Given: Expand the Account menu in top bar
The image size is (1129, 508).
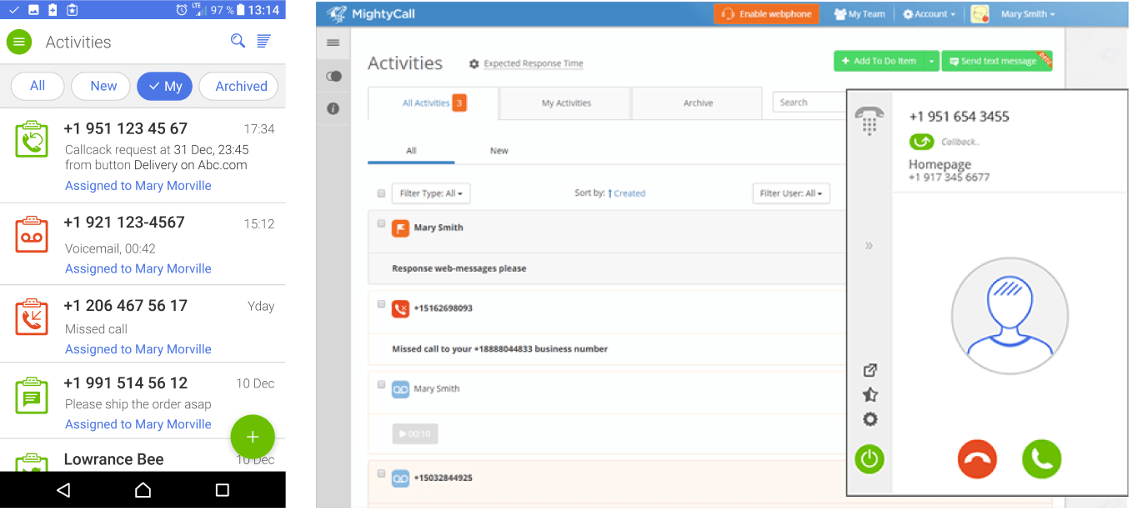Looking at the screenshot, I should [928, 14].
